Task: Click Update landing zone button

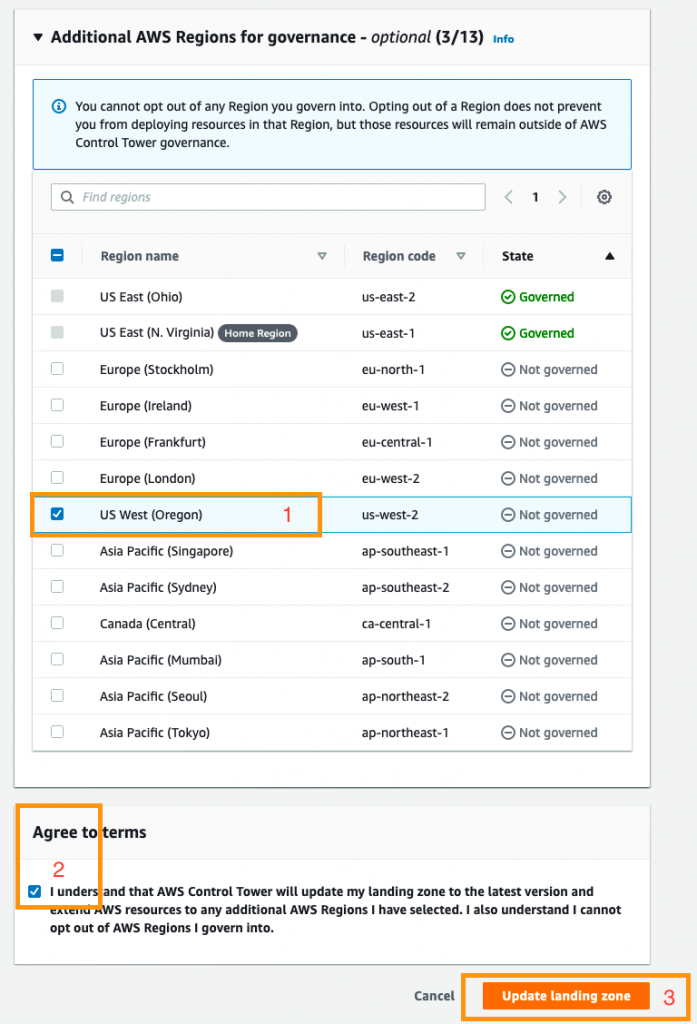Action: 566,996
